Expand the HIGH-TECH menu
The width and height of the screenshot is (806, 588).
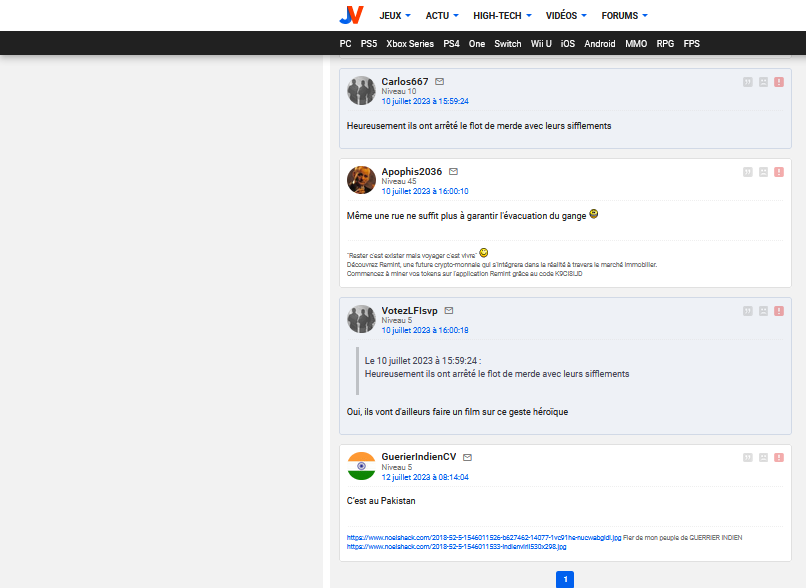pos(503,16)
